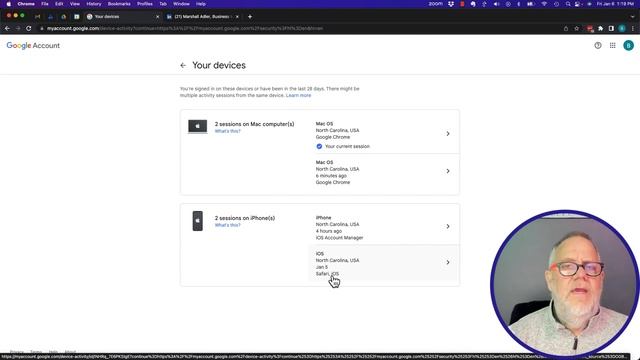Viewport: 640px width, 360px height.
Task: Open the Chrome side panel icon
Action: point(611,29)
